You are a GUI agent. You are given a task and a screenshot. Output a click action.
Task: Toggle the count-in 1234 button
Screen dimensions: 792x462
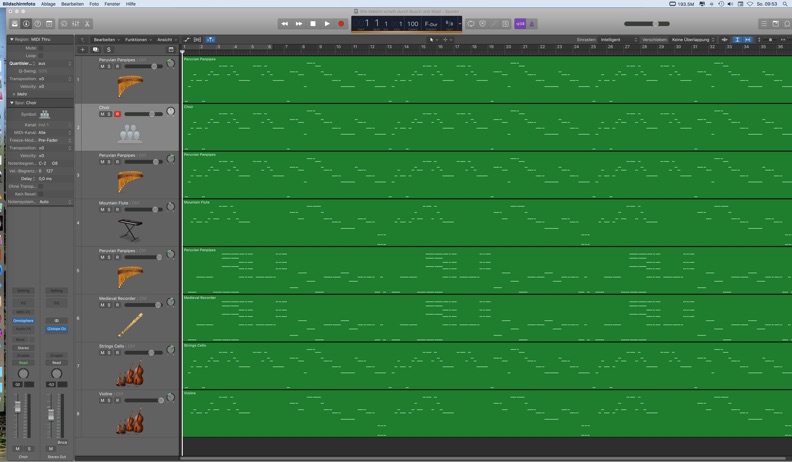(520, 24)
